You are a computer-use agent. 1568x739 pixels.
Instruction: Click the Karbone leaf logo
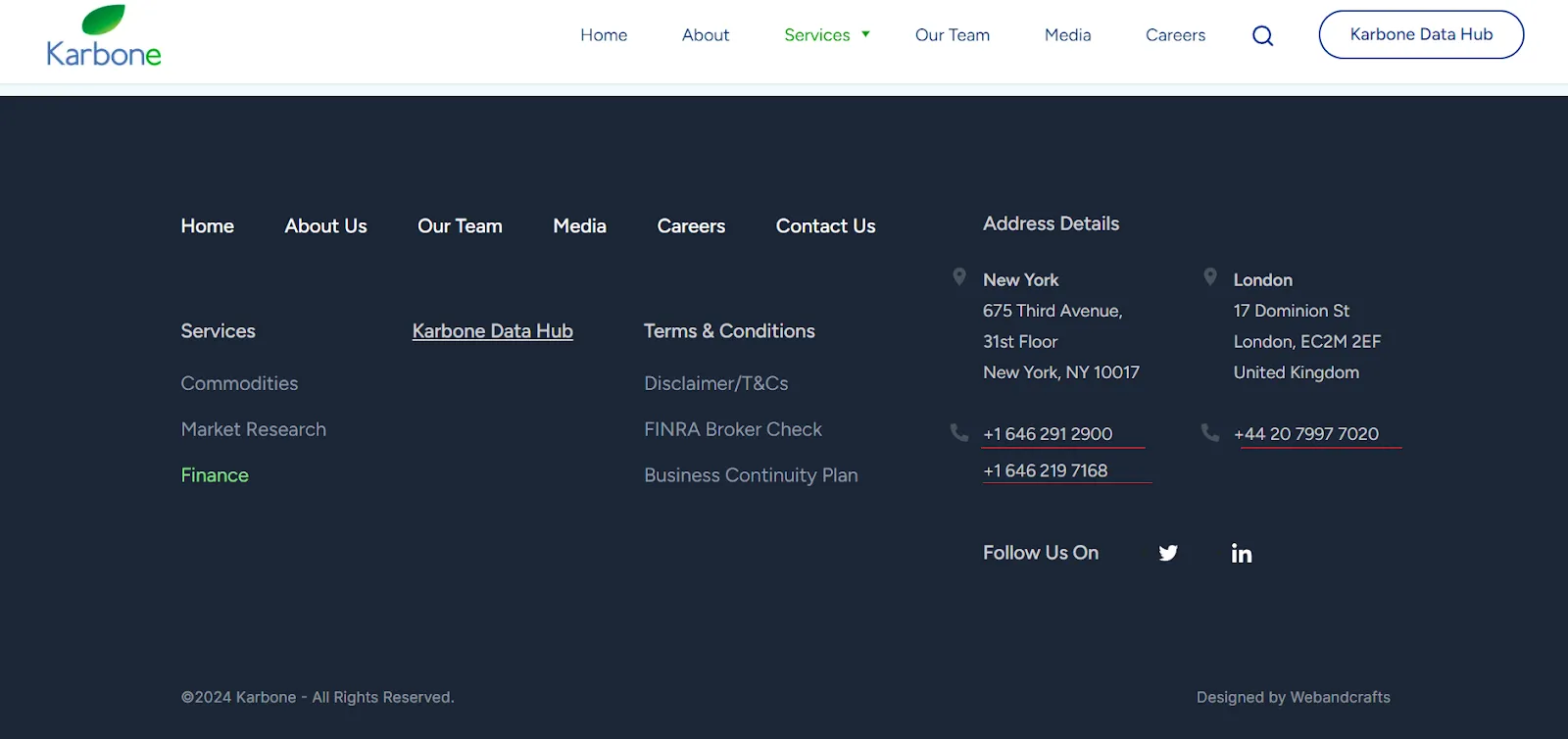104,36
